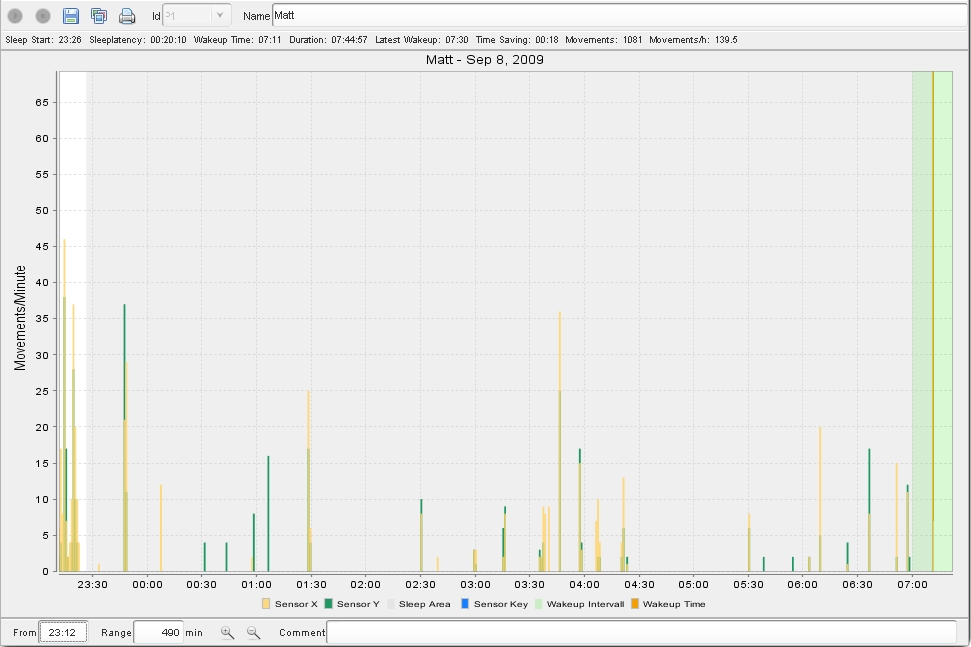Viewport: 971px width, 647px height.
Task: Click the Sensor Key legend swatch
Action: pyautogui.click(x=465, y=604)
